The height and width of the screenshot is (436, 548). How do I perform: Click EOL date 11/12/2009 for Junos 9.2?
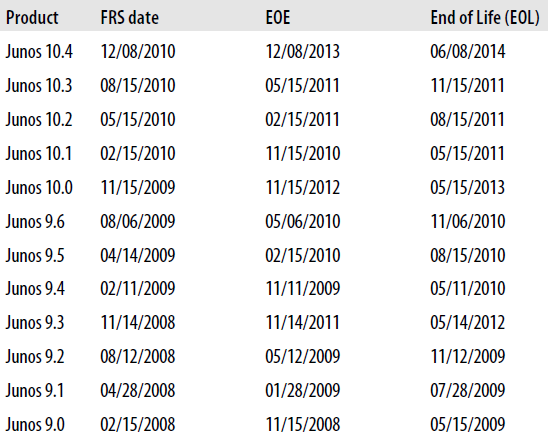[x=468, y=356]
